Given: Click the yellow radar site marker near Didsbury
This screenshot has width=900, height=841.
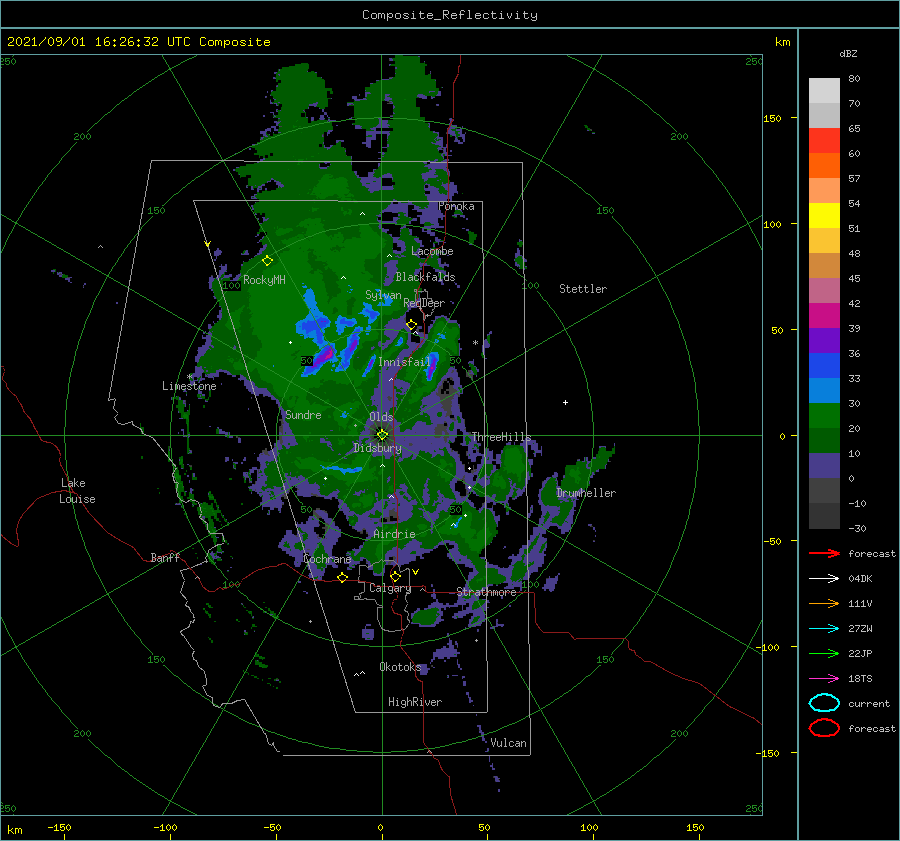Looking at the screenshot, I should [382, 435].
